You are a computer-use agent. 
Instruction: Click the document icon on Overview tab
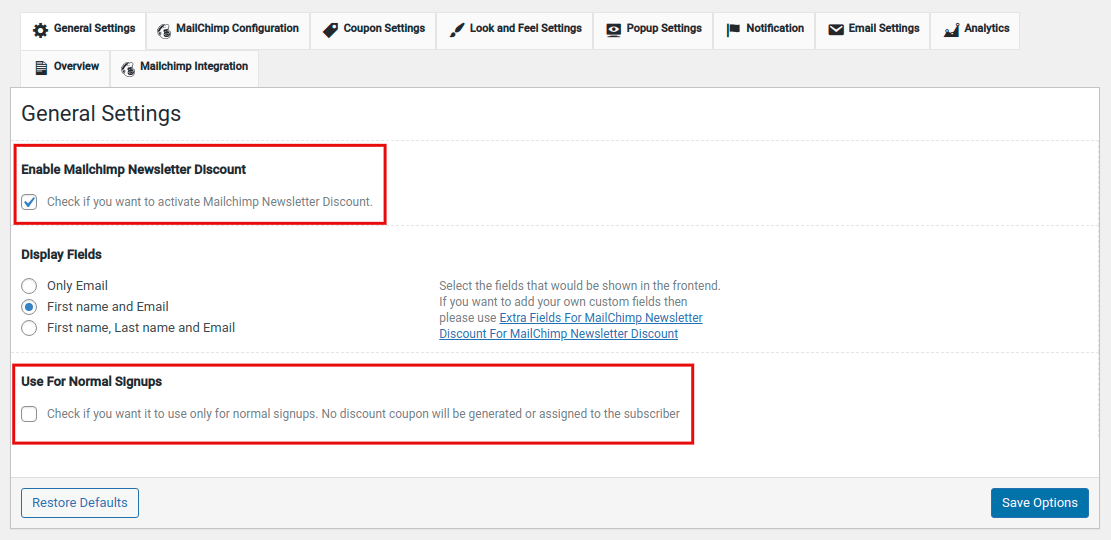[41, 68]
